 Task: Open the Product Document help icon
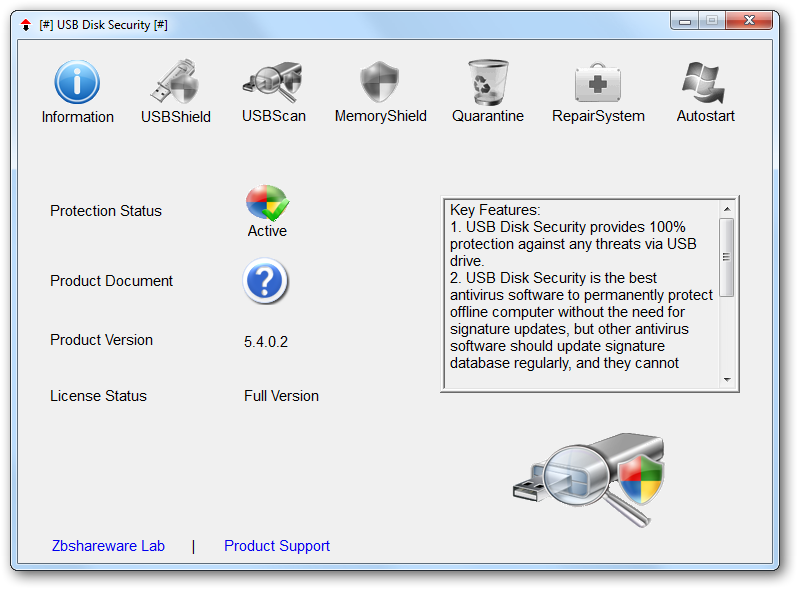265,281
